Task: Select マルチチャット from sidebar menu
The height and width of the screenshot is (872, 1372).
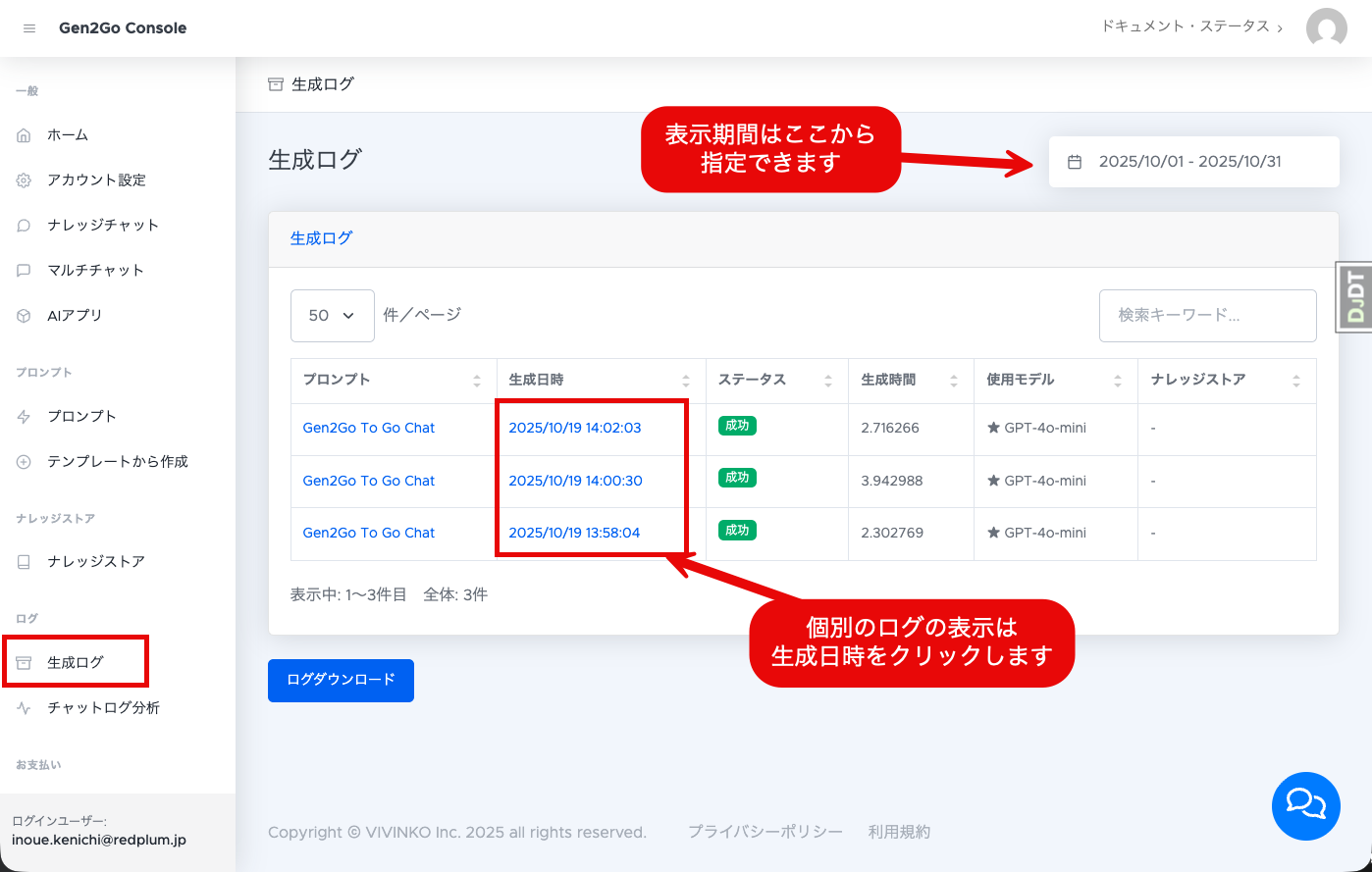Action: point(95,271)
